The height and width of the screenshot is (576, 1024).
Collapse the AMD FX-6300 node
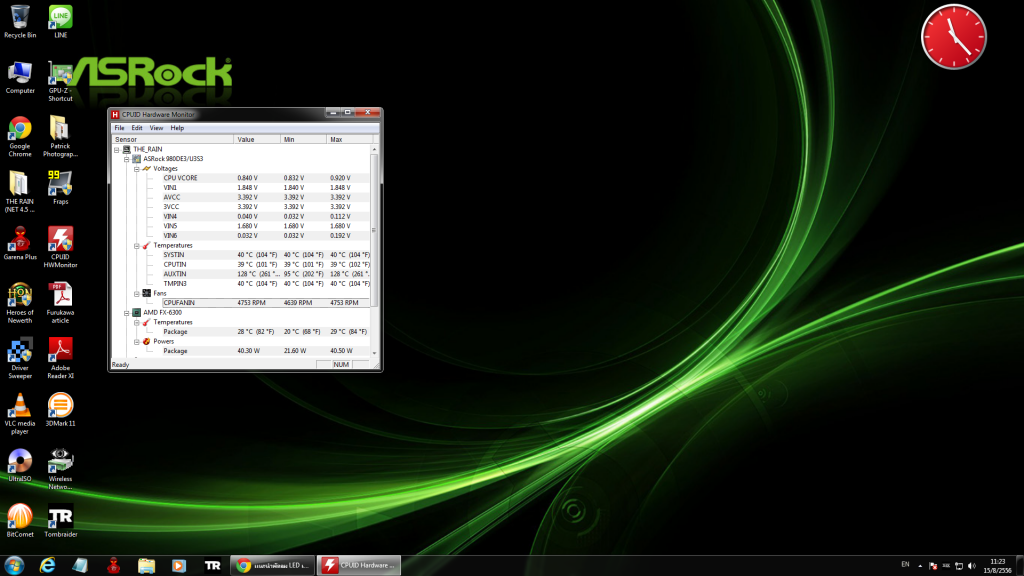[x=127, y=313]
